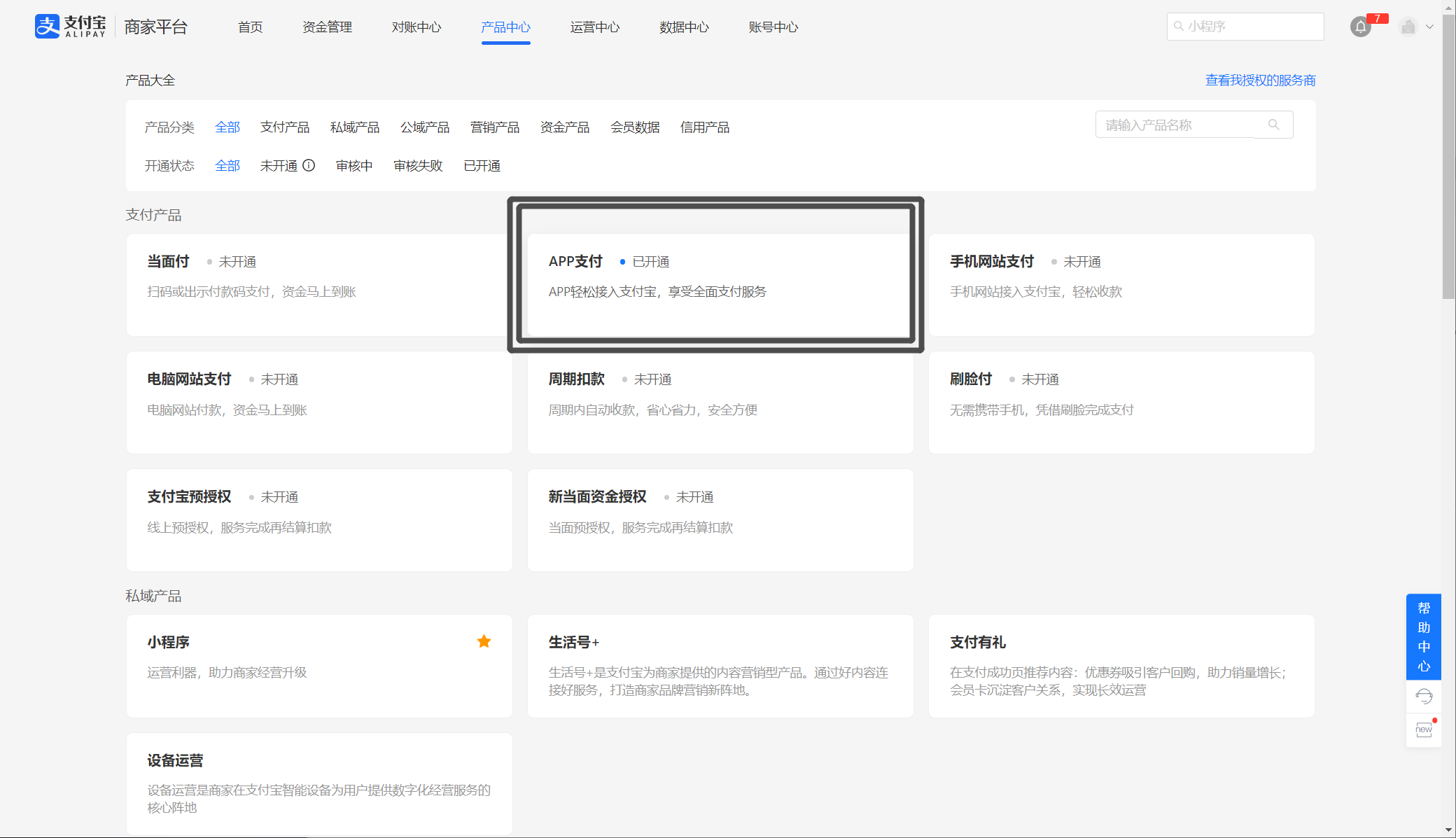The height and width of the screenshot is (838, 1456).
Task: Click the 商家平台 title text
Action: (x=156, y=27)
